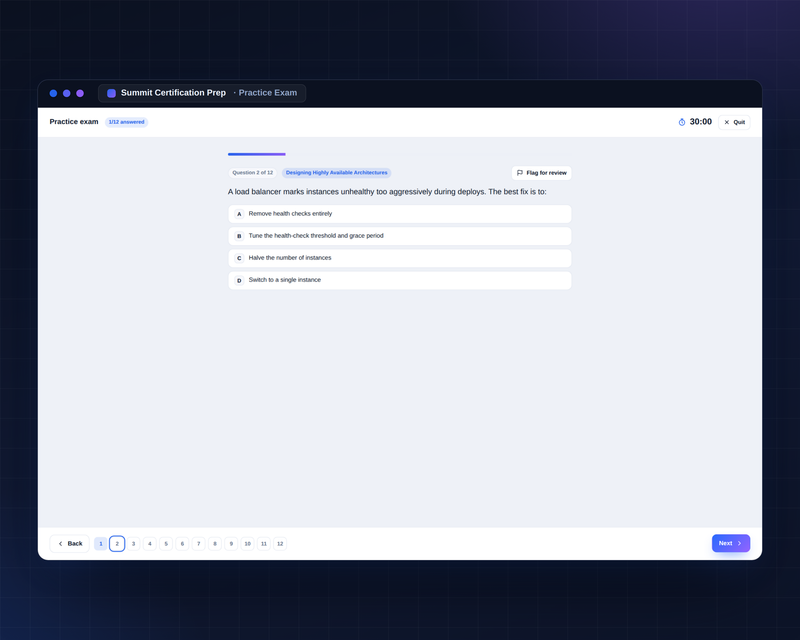Click the Designing Highly Available Architectures tag
The image size is (800, 640).
(337, 173)
